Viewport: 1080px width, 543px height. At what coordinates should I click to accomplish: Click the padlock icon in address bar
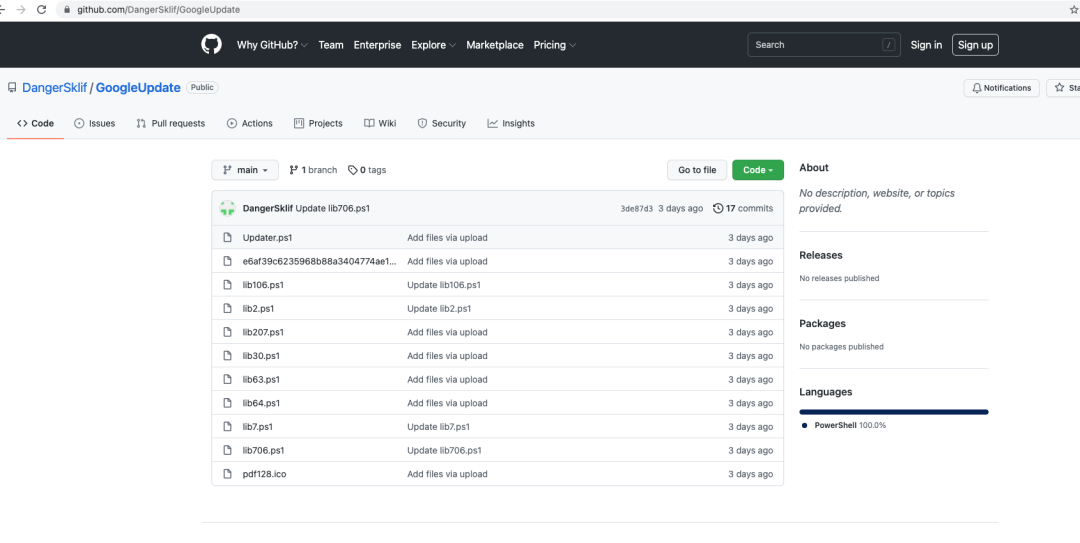(x=67, y=10)
